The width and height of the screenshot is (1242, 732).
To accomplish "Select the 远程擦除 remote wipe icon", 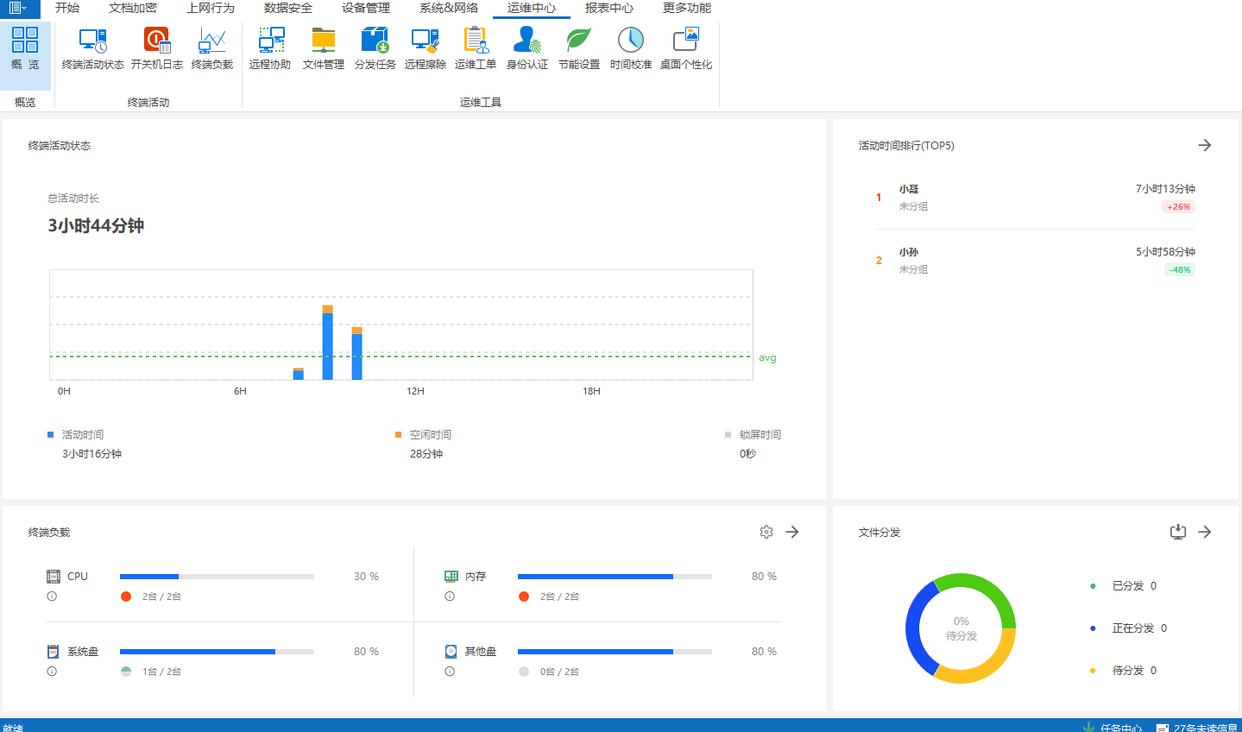I will pos(425,48).
